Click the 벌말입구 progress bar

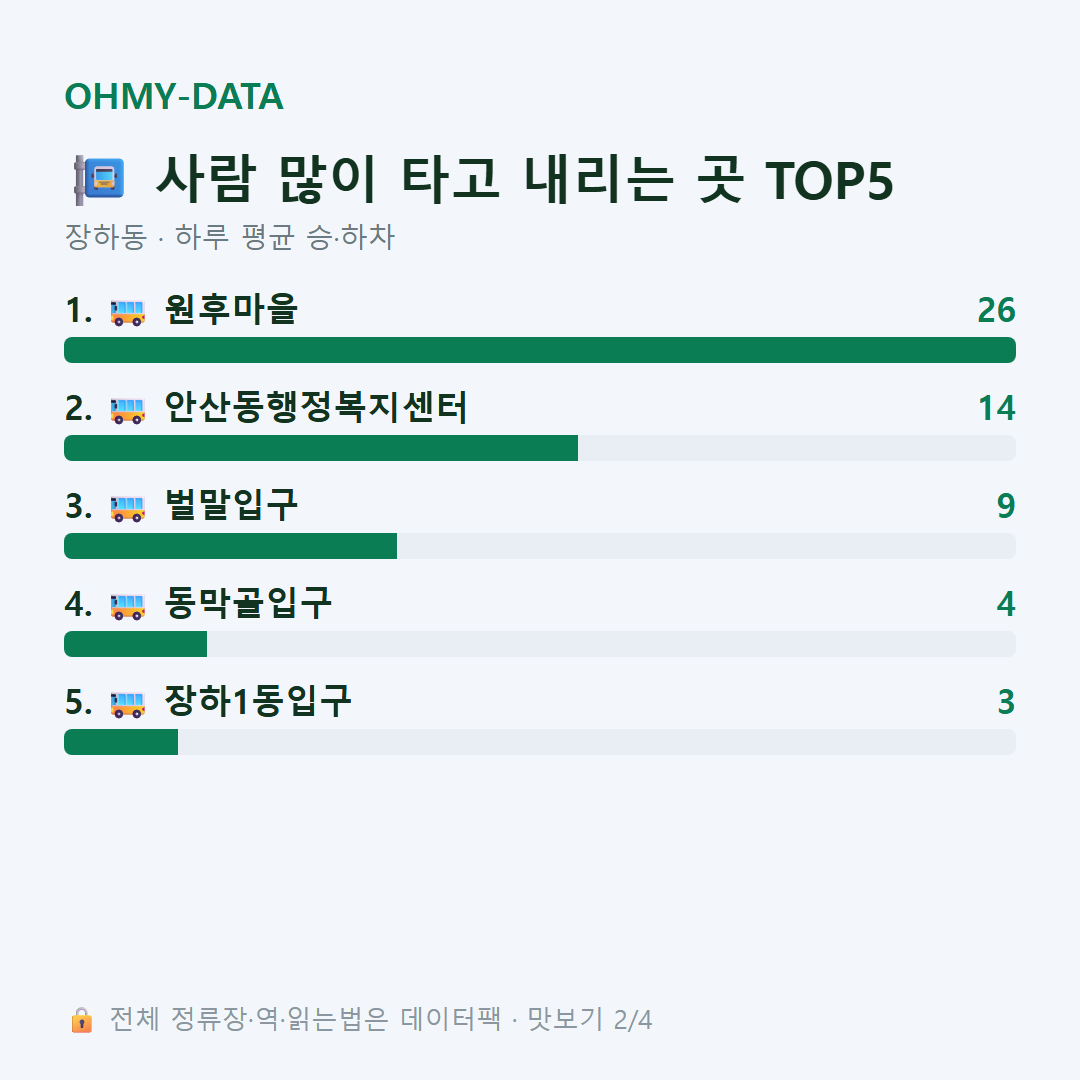click(x=540, y=546)
